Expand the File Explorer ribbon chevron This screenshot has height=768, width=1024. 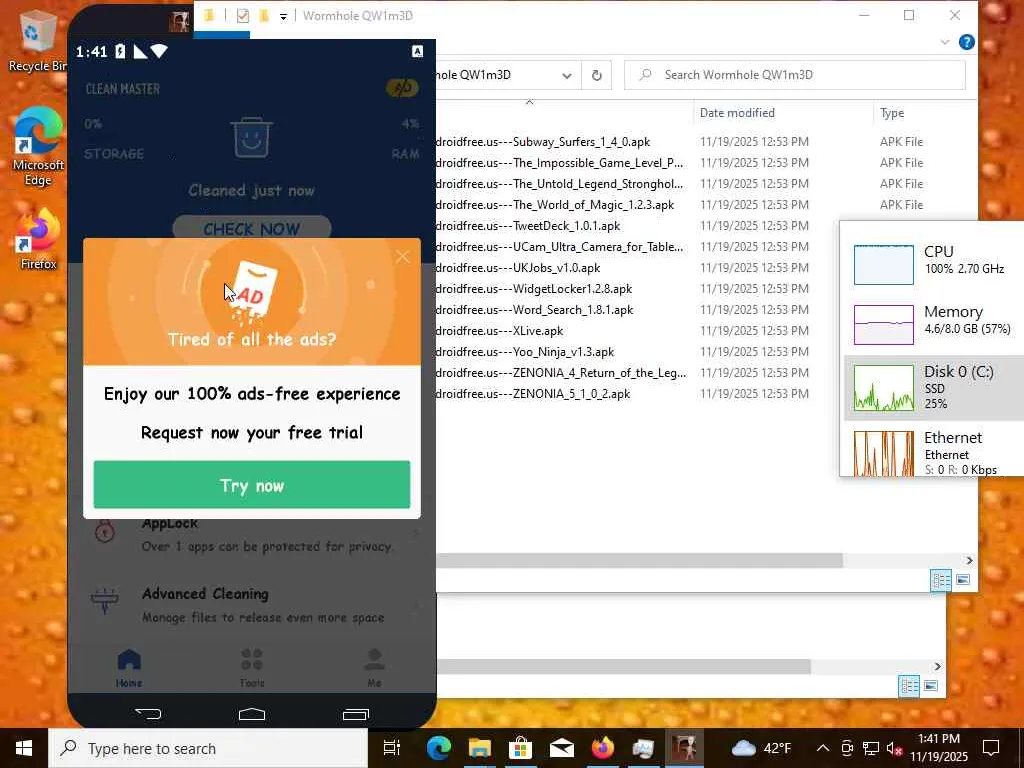[x=945, y=42]
